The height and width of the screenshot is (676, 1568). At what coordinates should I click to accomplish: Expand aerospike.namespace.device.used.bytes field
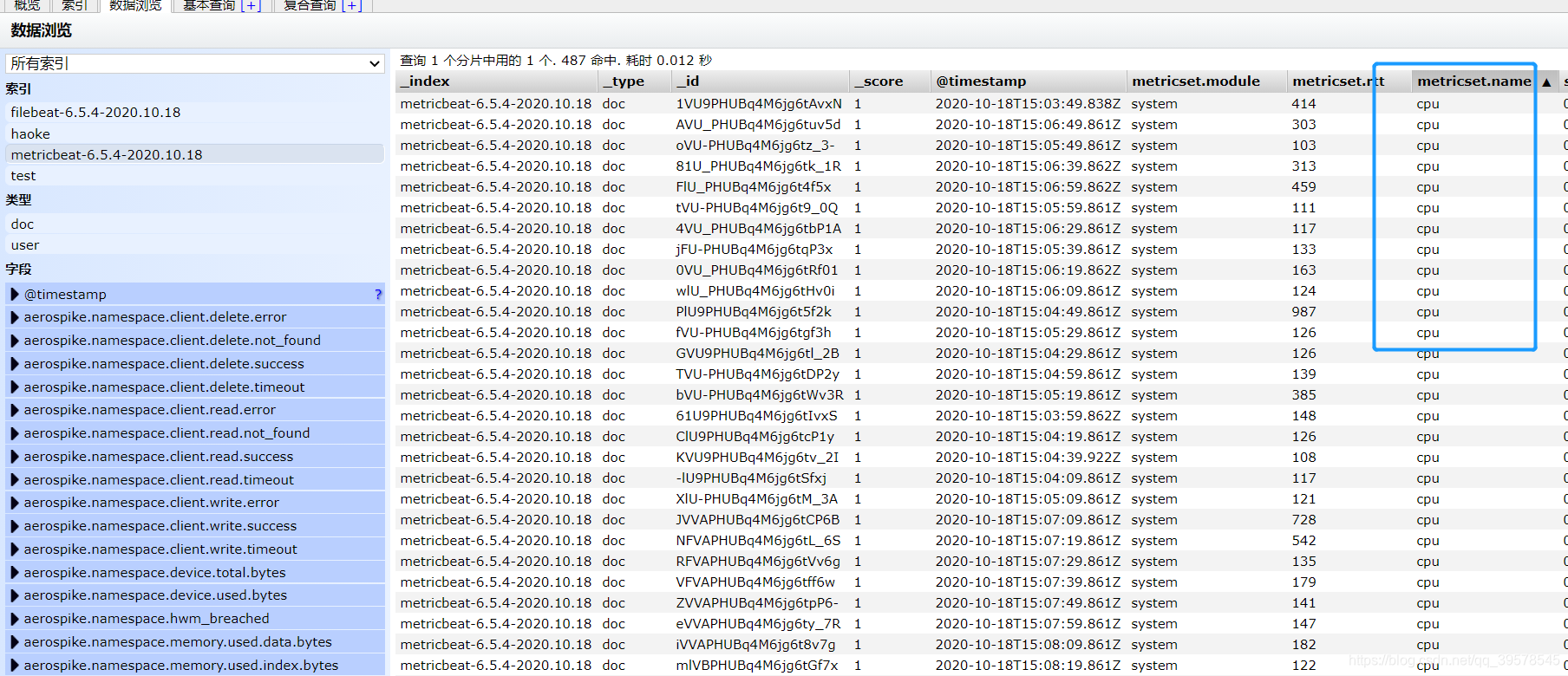15,595
